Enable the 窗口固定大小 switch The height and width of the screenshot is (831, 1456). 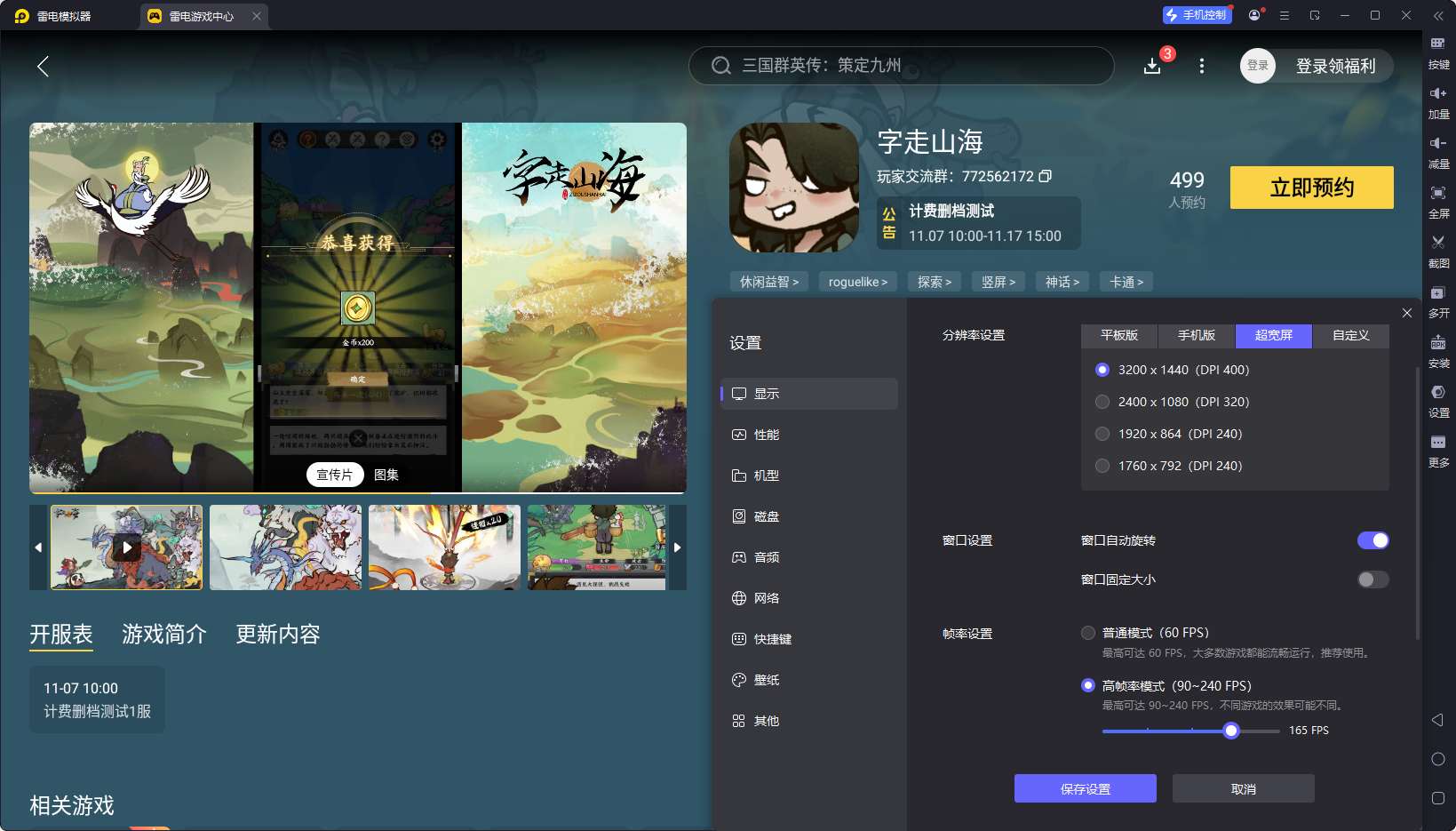[1372, 579]
